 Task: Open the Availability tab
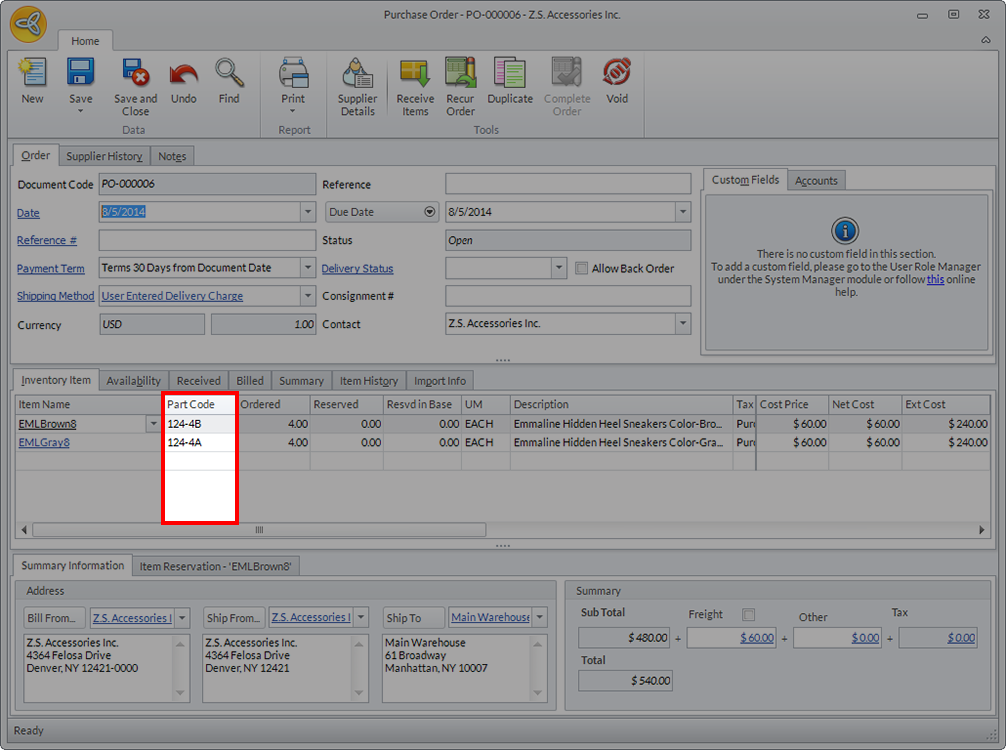[x=133, y=381]
